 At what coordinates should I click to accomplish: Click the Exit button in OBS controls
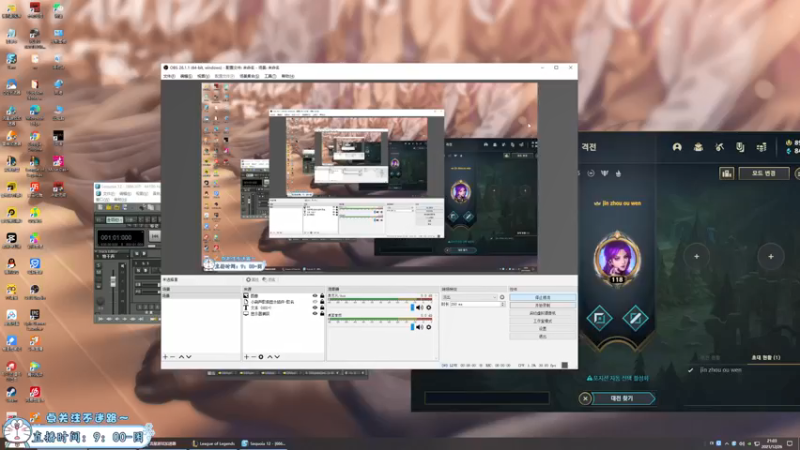pos(542,336)
